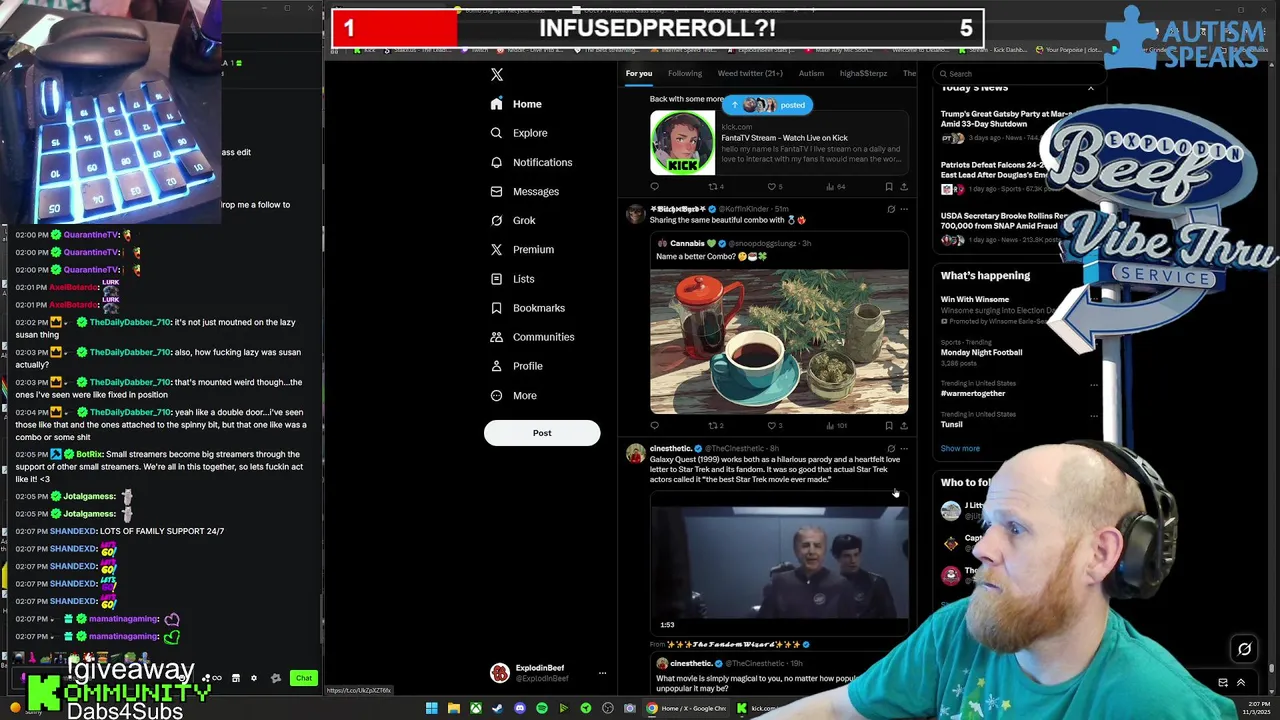Switch to Weed twitter (21+) tab
This screenshot has height=720, width=1280.
tap(750, 73)
